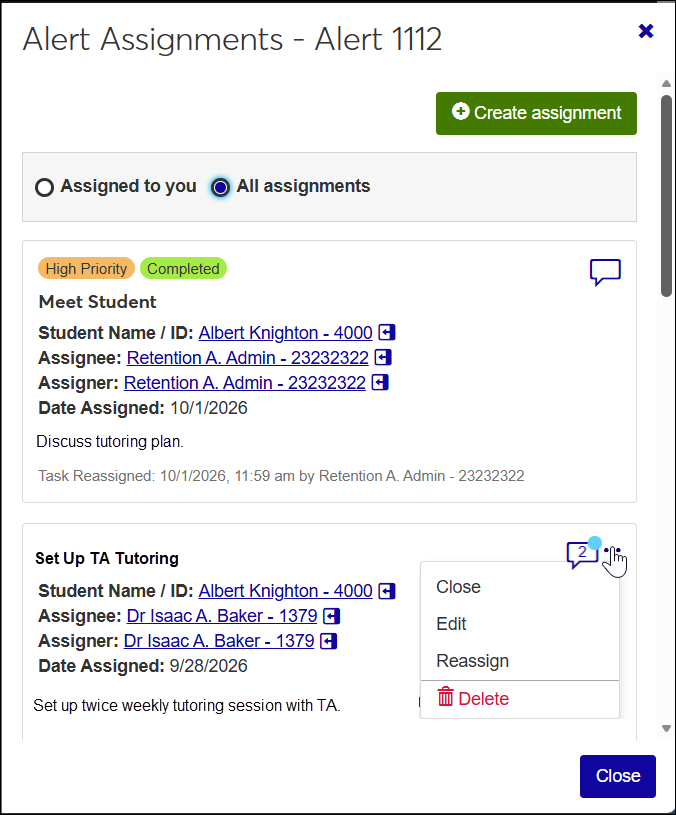Open Assigner Dr Isaac A. Baker link
Image resolution: width=676 pixels, height=815 pixels.
[x=219, y=641]
